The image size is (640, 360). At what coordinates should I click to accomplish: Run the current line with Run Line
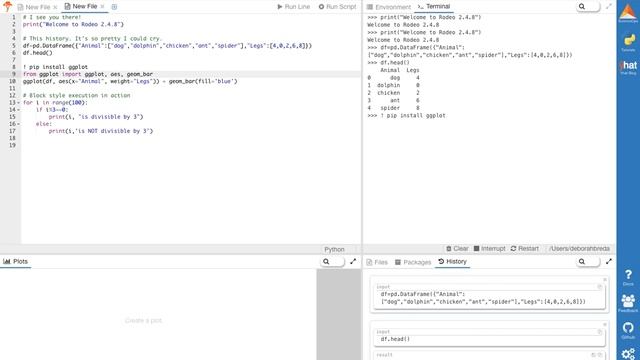(x=293, y=7)
